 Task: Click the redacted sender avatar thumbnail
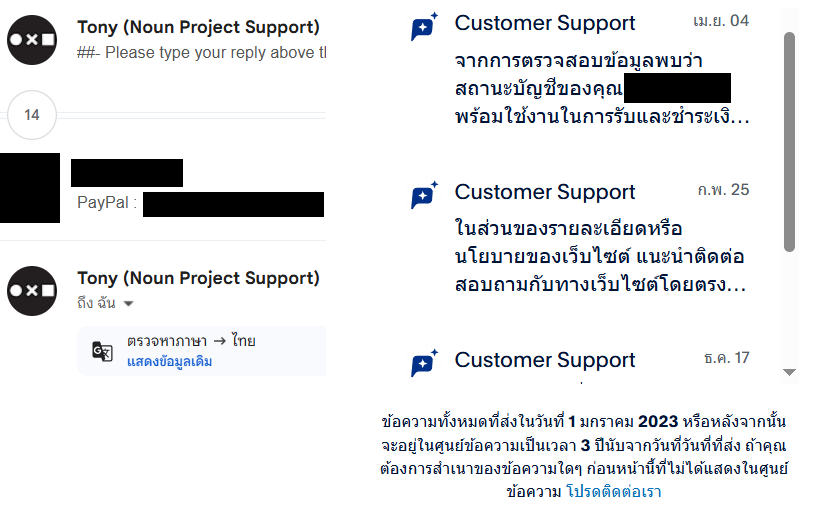[x=30, y=188]
